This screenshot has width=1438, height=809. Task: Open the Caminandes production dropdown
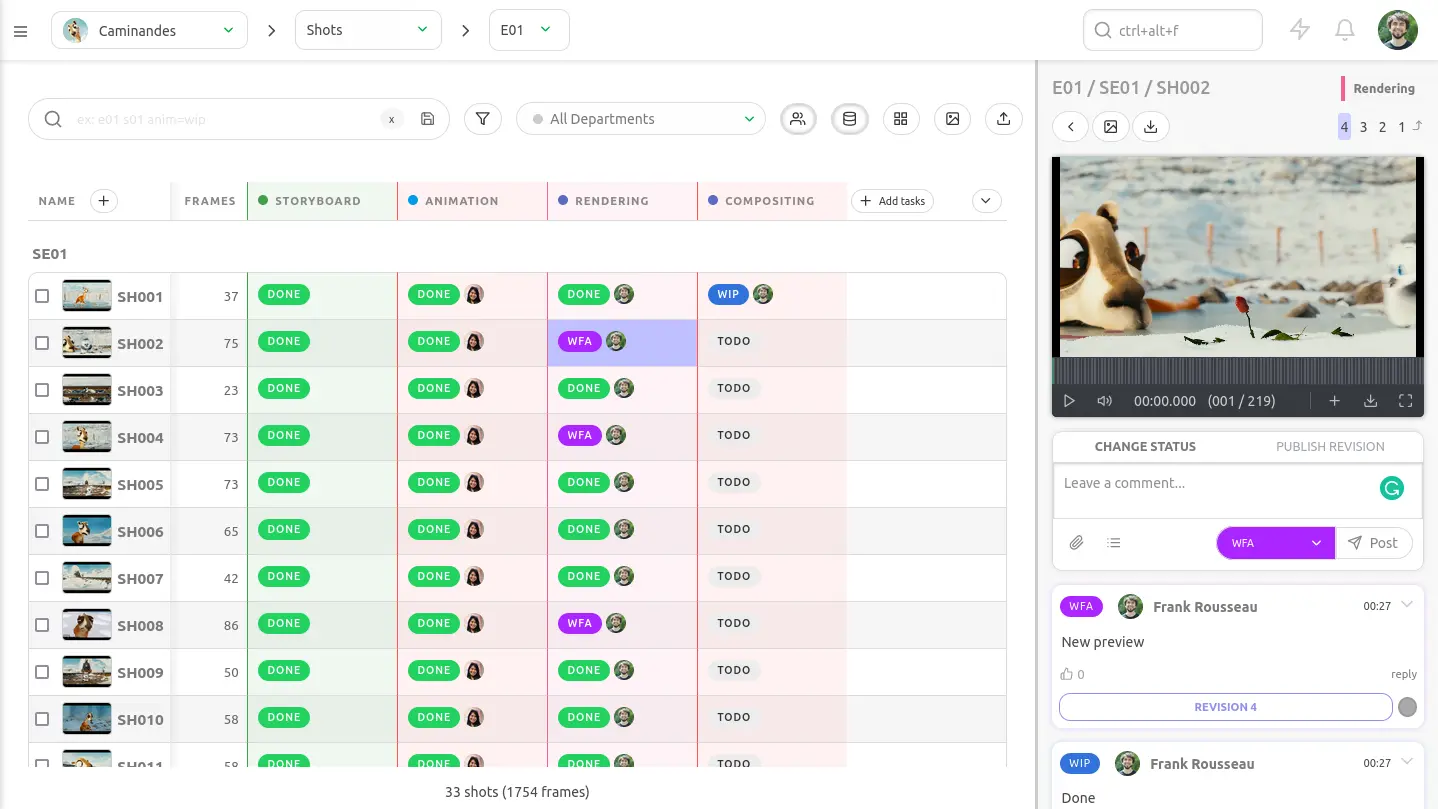[x=150, y=30]
